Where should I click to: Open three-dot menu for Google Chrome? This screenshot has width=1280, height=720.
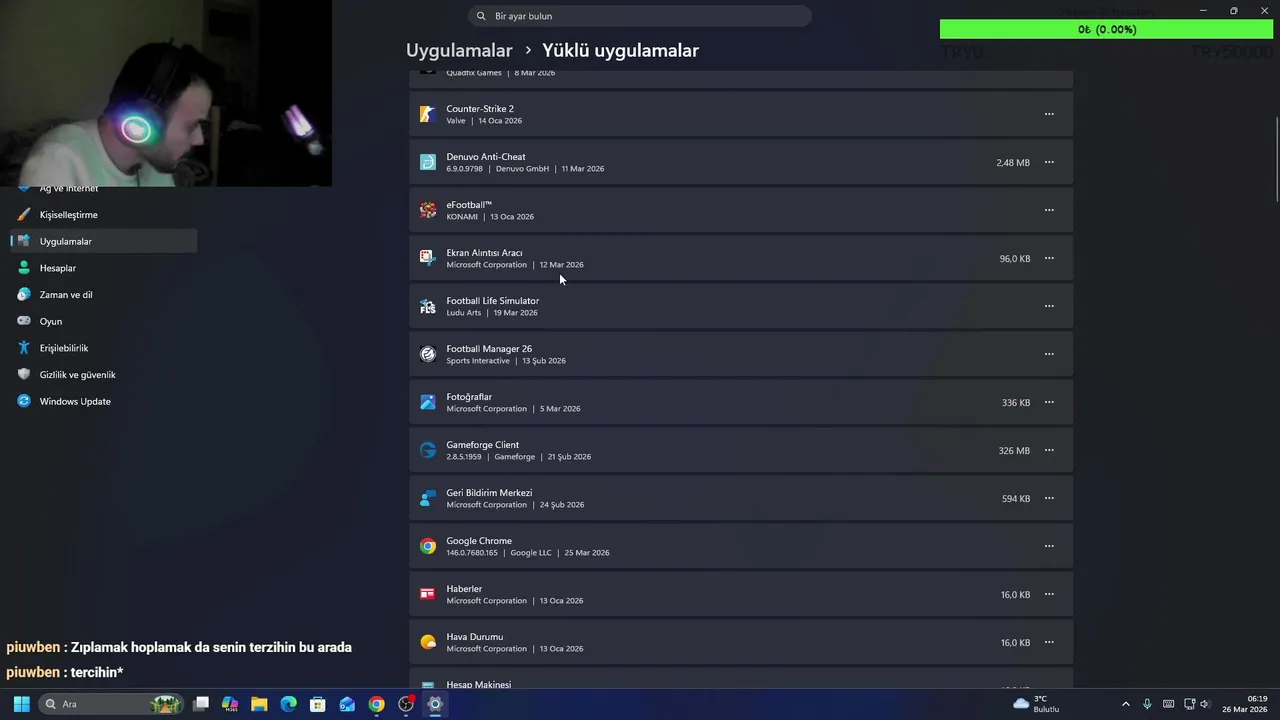coord(1049,546)
